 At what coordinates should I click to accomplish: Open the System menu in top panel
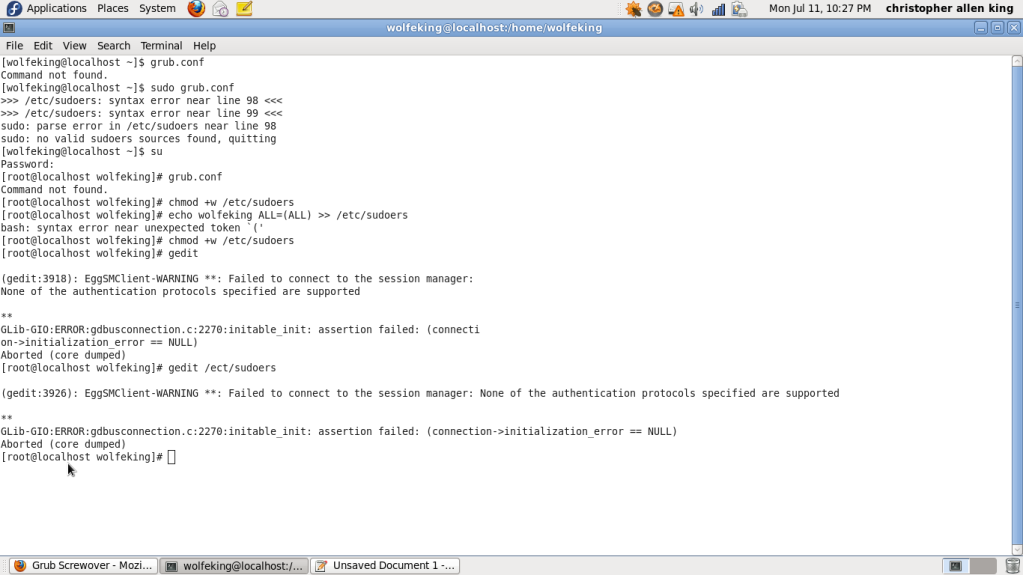click(157, 8)
